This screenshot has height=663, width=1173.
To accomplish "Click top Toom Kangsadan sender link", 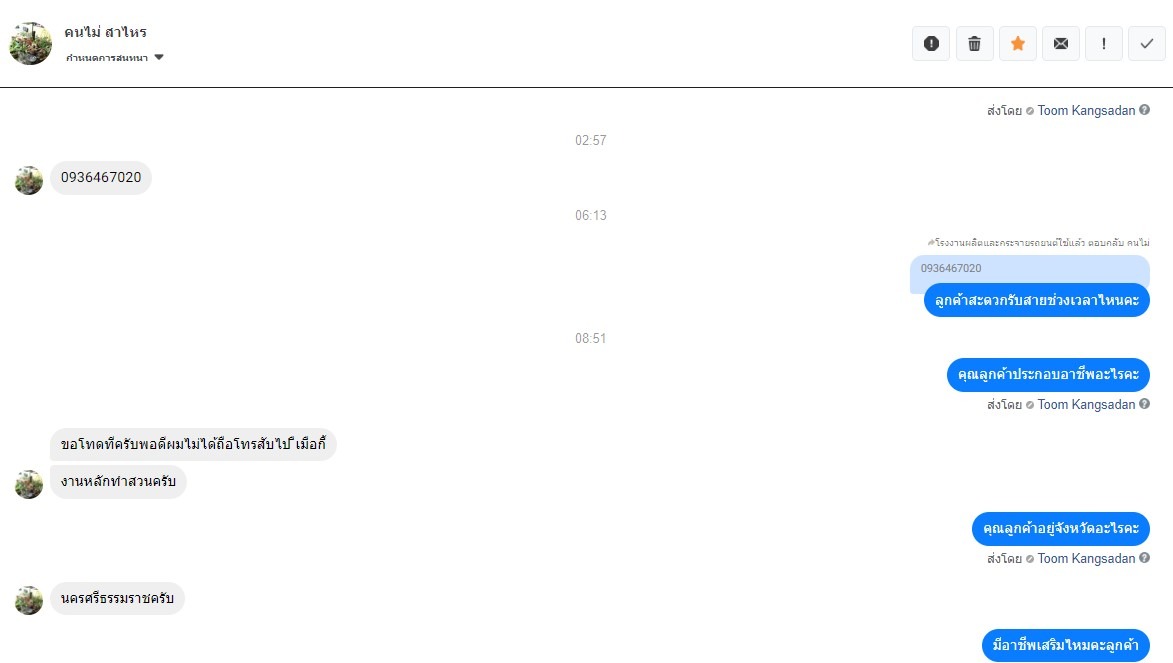I will [1086, 111].
